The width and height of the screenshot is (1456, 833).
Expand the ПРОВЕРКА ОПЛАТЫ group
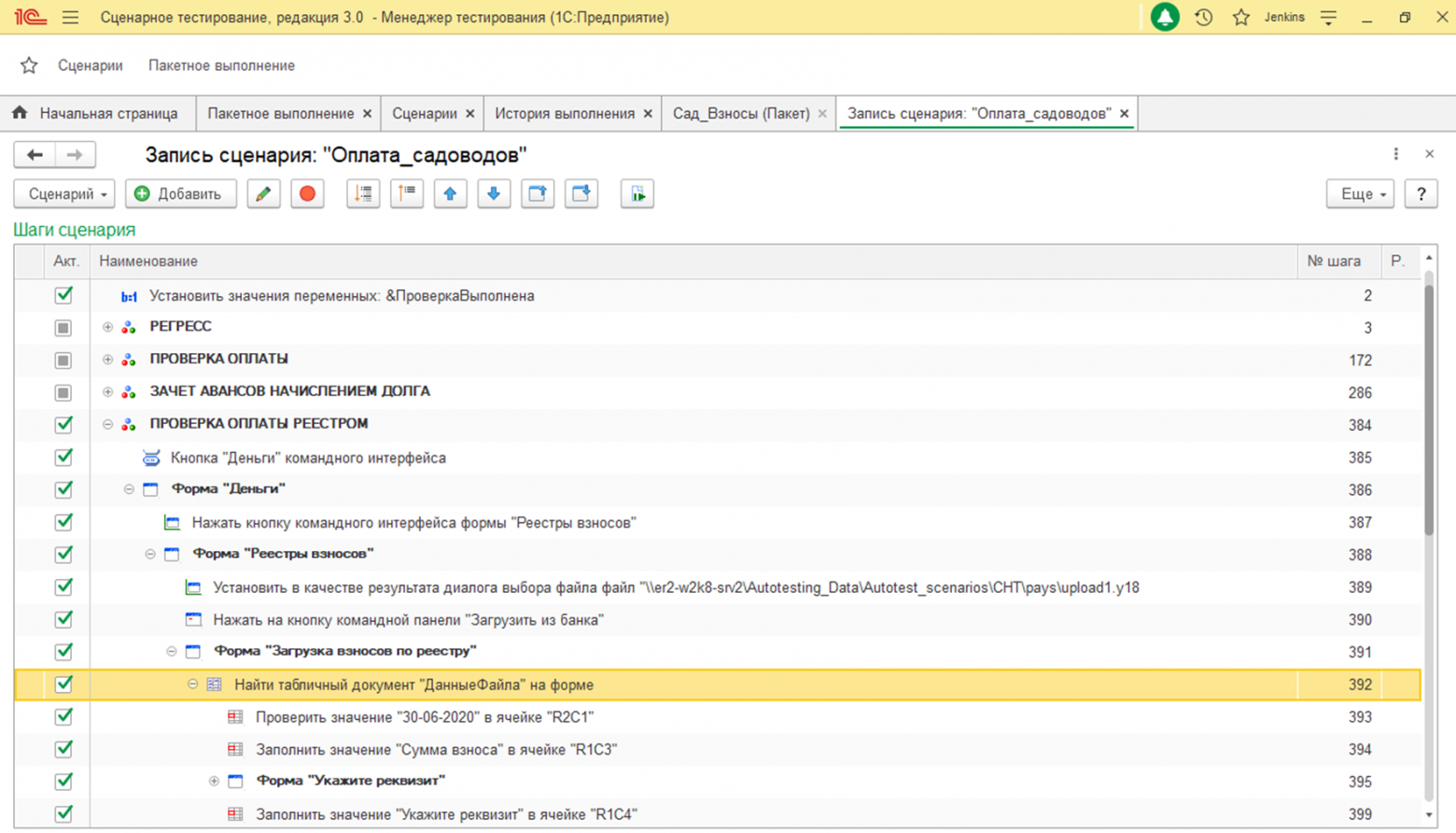tap(107, 360)
